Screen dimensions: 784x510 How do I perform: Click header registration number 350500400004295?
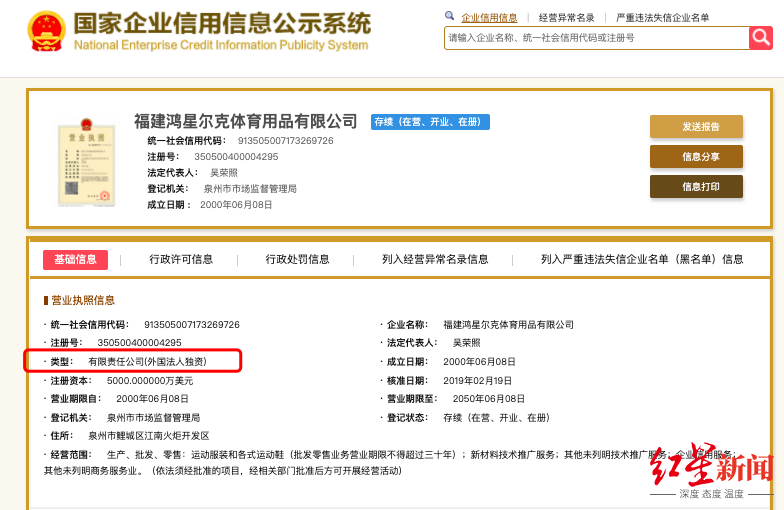click(x=236, y=157)
